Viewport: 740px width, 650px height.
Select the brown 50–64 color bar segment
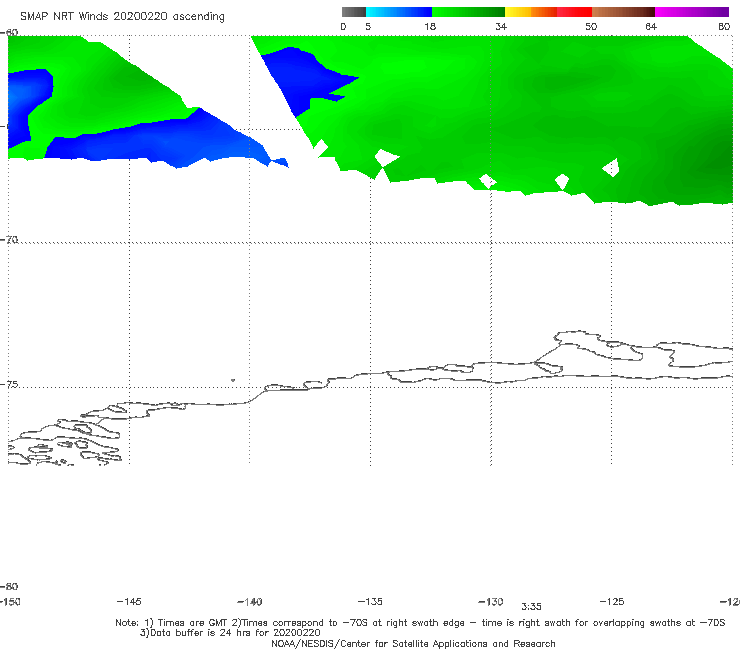pyautogui.click(x=623, y=12)
